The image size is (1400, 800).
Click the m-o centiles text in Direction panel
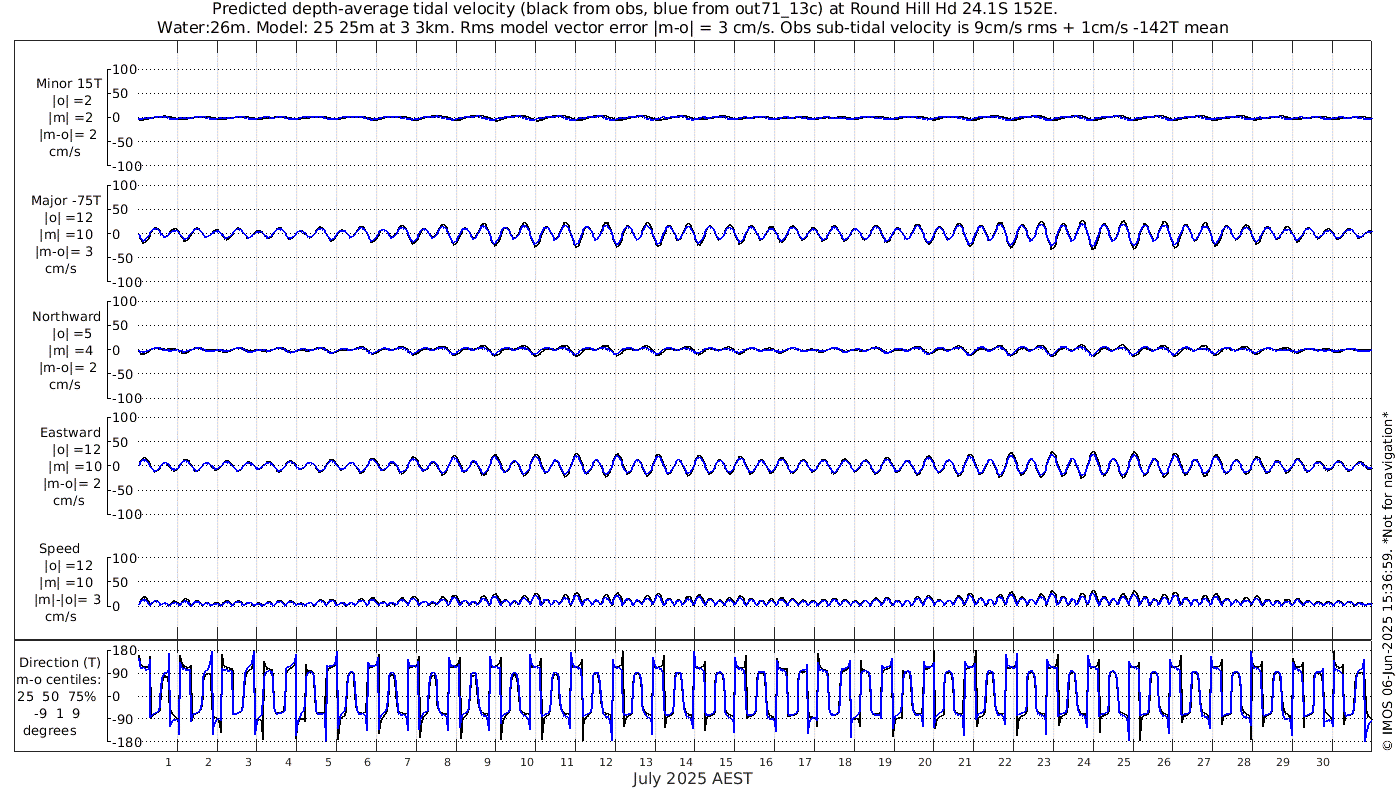tap(61, 681)
